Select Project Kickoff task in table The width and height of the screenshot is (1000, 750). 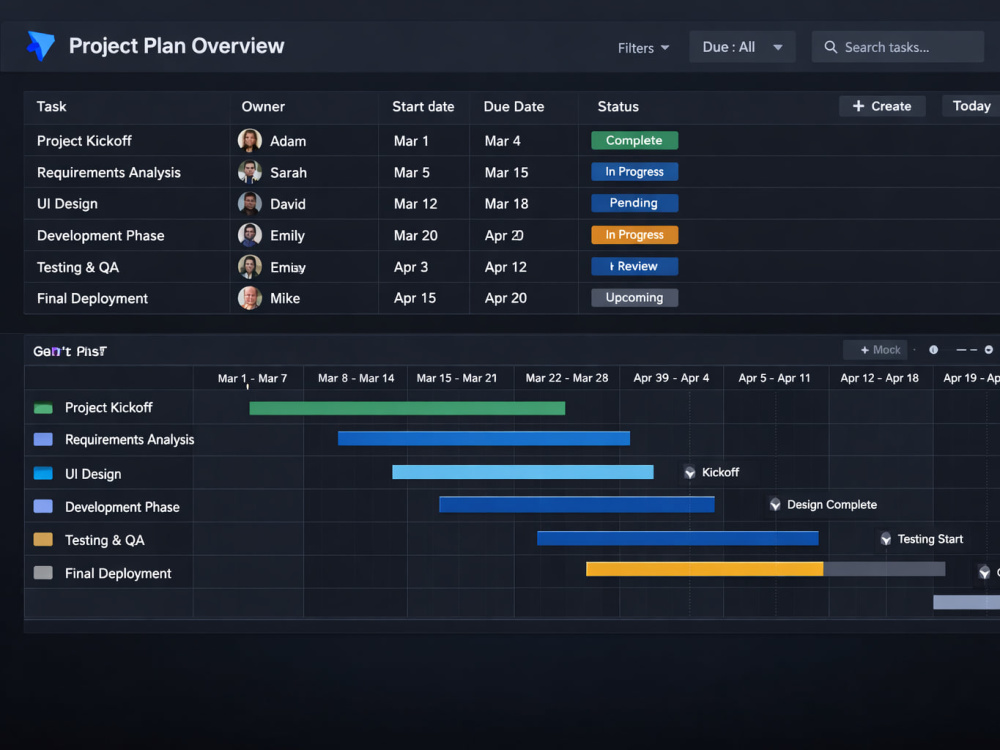point(84,141)
